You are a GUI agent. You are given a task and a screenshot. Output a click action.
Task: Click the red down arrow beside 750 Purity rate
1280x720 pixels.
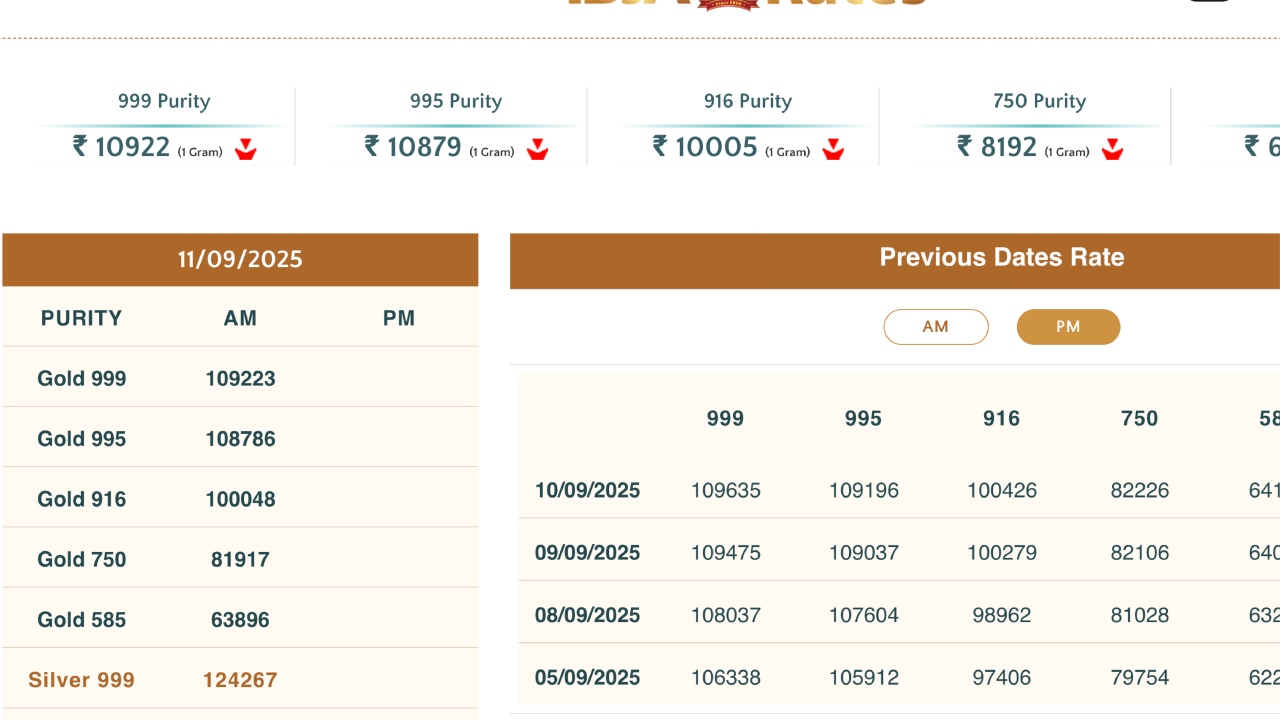[x=1112, y=150]
